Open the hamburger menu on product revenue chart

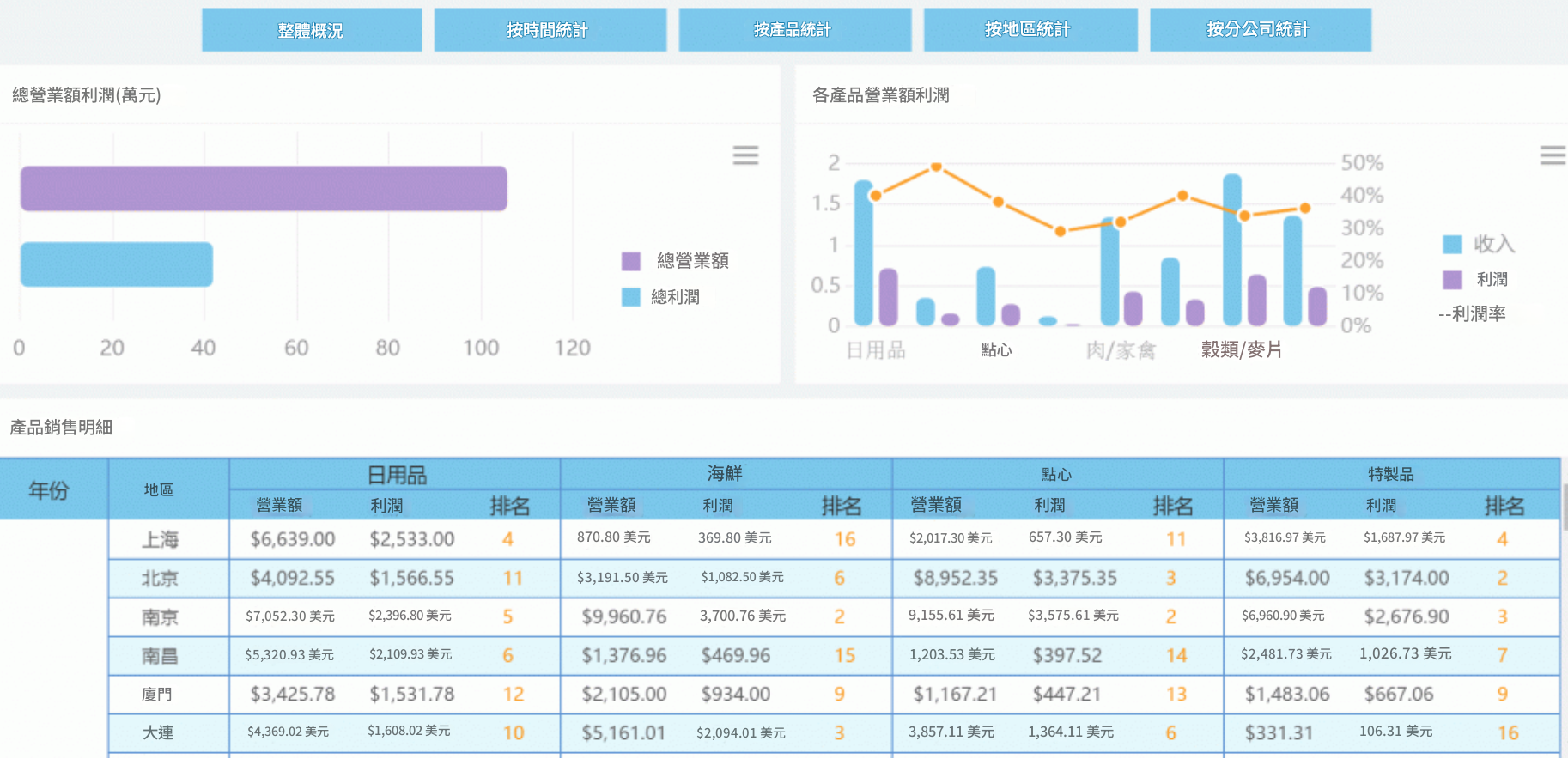(1552, 155)
